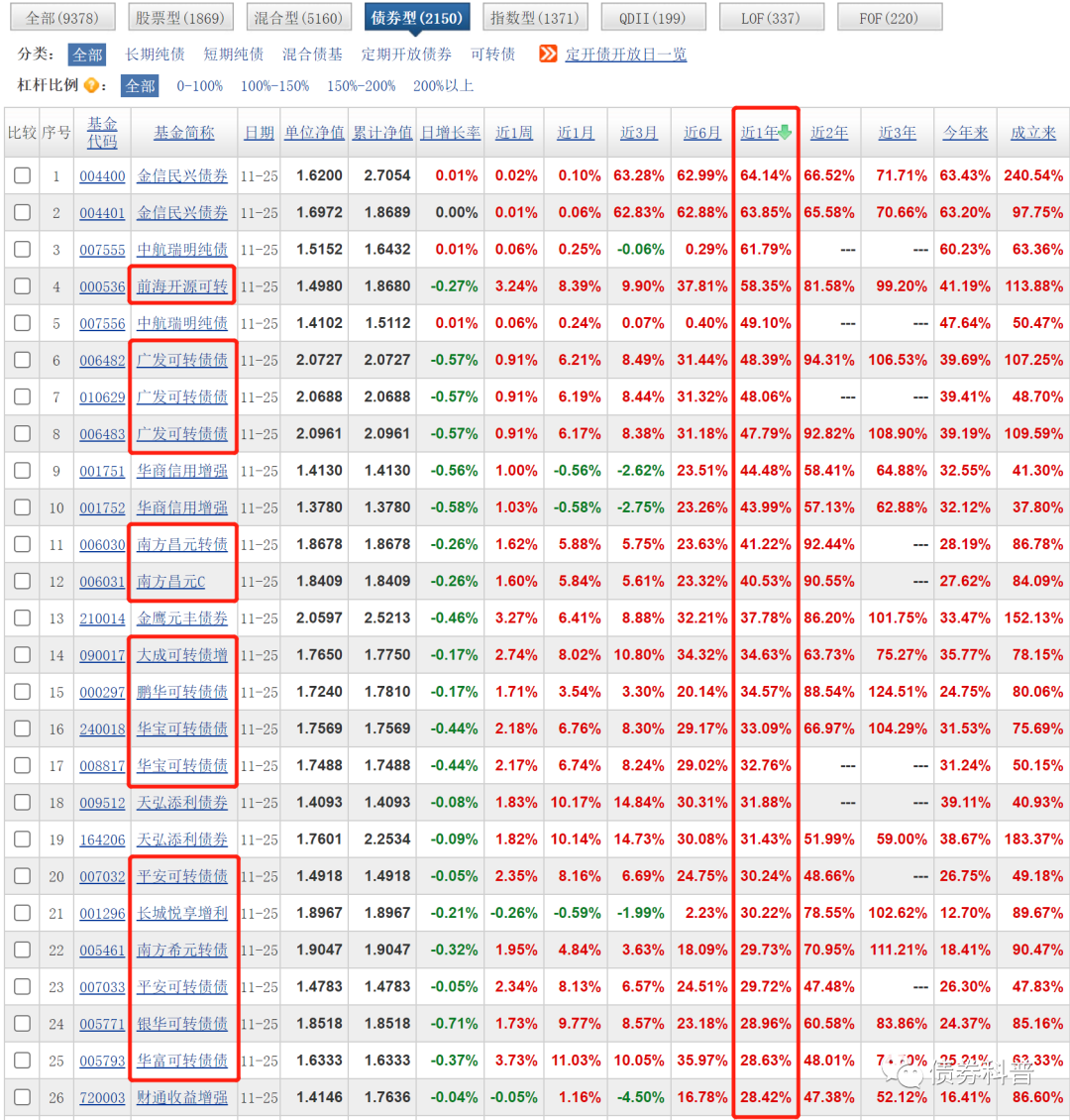Viewport: 1070px width, 1120px height.
Task: Sort by the 近3年 column header
Action: [898, 132]
